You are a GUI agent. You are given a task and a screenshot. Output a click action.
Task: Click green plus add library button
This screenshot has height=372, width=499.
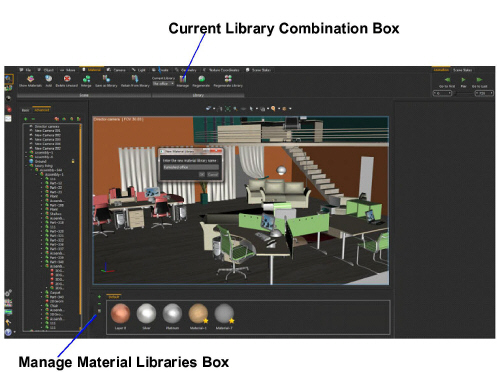(99, 296)
